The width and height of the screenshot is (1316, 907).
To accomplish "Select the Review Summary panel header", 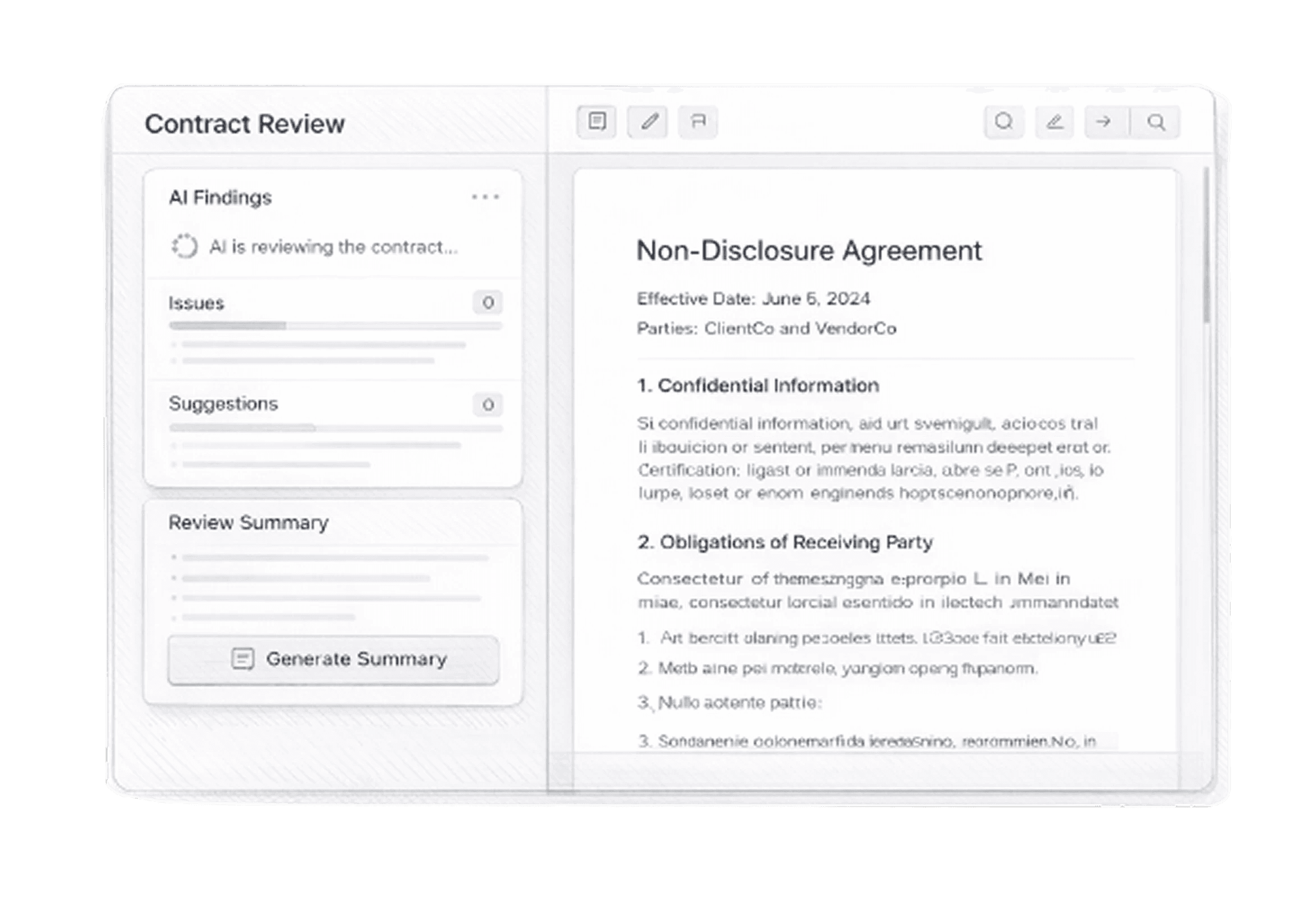I will coord(249,522).
